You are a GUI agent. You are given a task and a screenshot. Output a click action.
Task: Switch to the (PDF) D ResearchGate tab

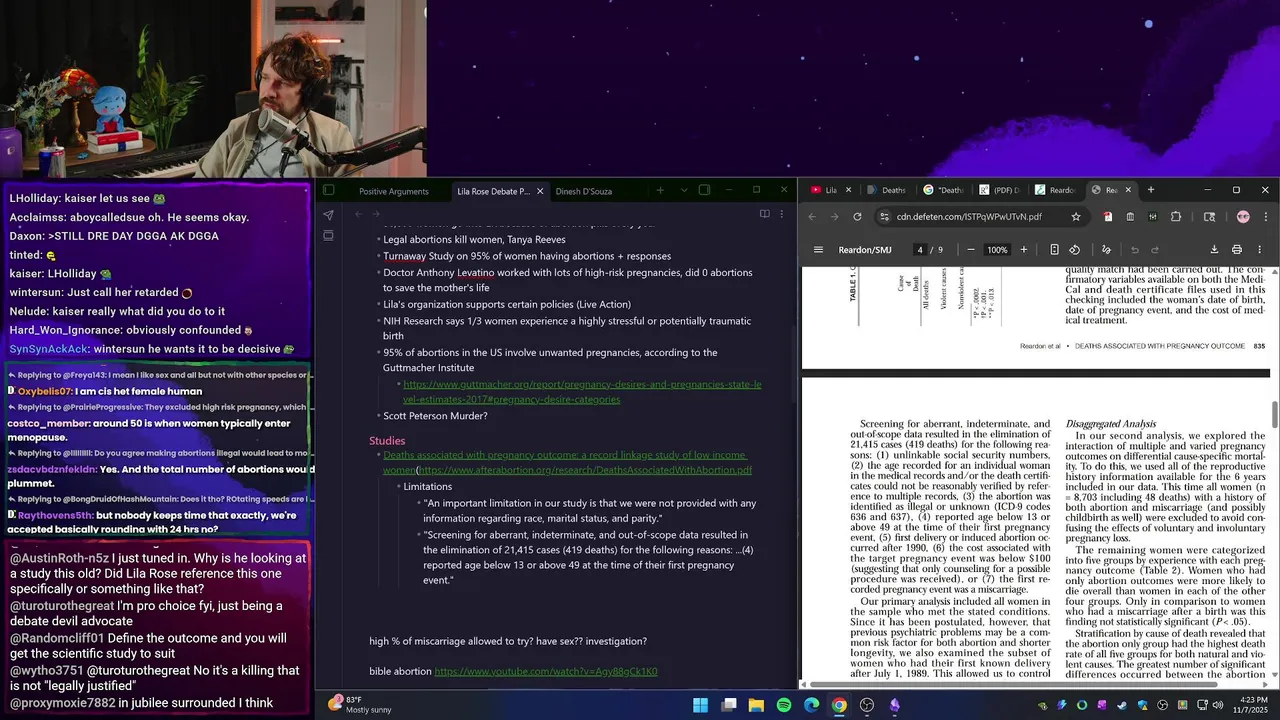pyautogui.click(x=999, y=190)
